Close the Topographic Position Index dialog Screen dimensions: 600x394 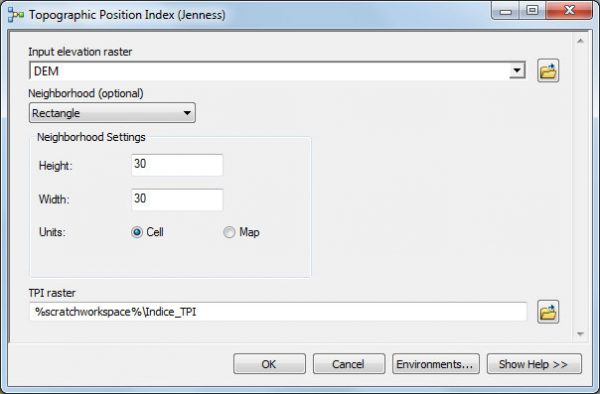click(x=569, y=11)
